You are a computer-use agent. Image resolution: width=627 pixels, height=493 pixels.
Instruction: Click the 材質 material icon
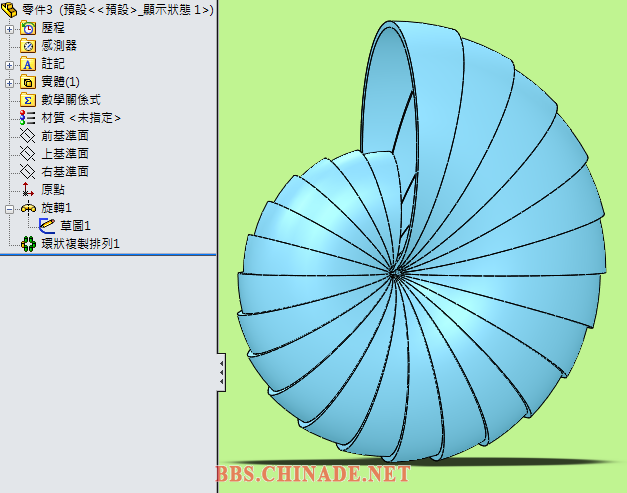point(28,118)
